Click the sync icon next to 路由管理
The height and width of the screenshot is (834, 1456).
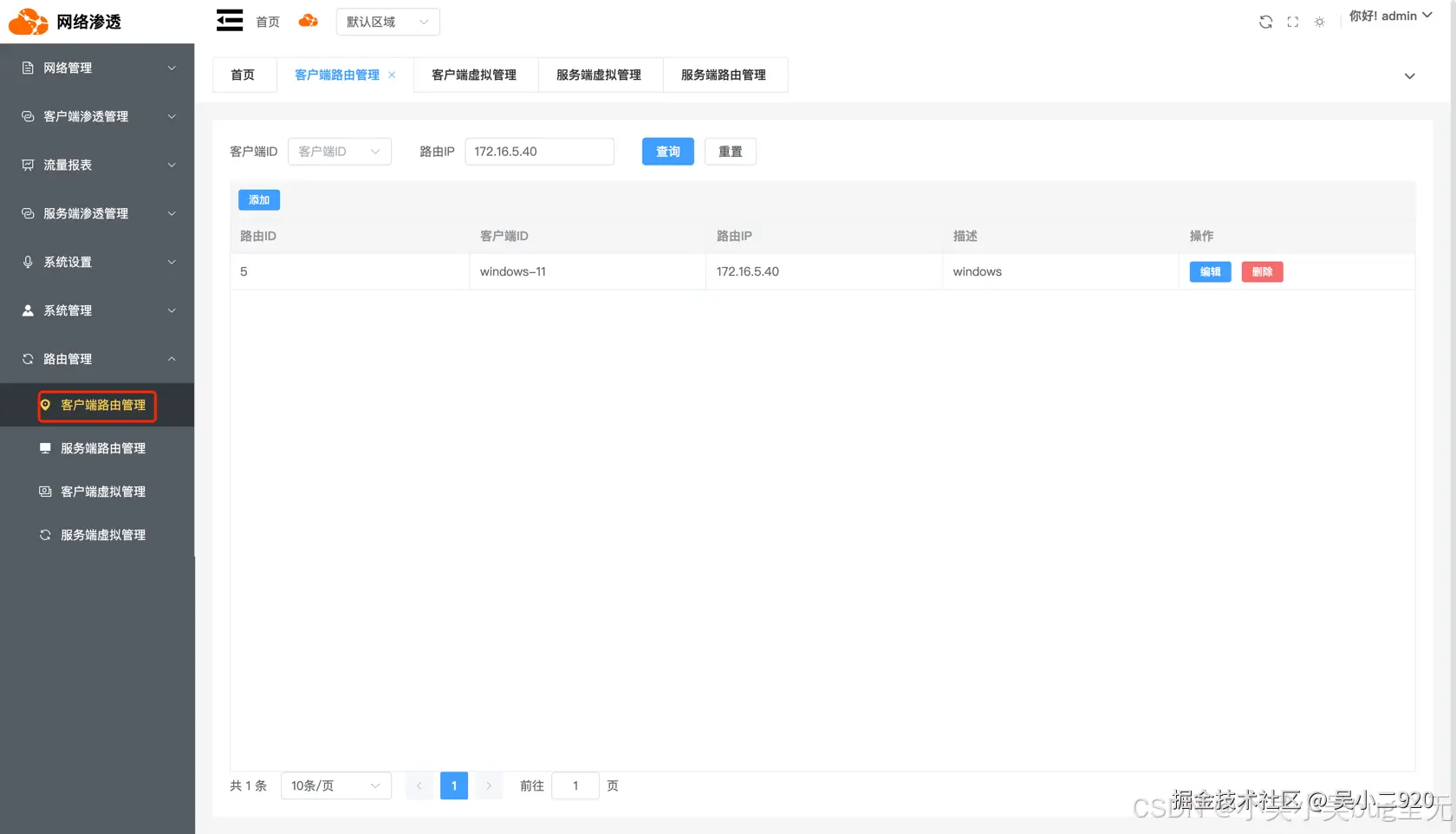point(27,358)
